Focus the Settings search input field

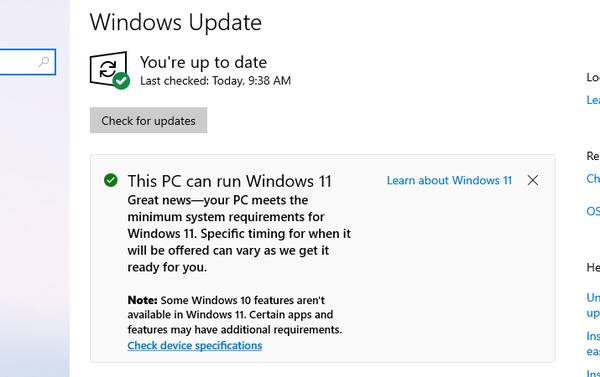point(28,62)
